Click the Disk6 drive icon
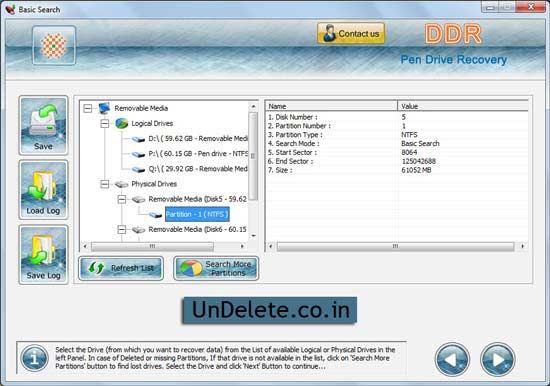Screen dimensions: 550x386 139,230
